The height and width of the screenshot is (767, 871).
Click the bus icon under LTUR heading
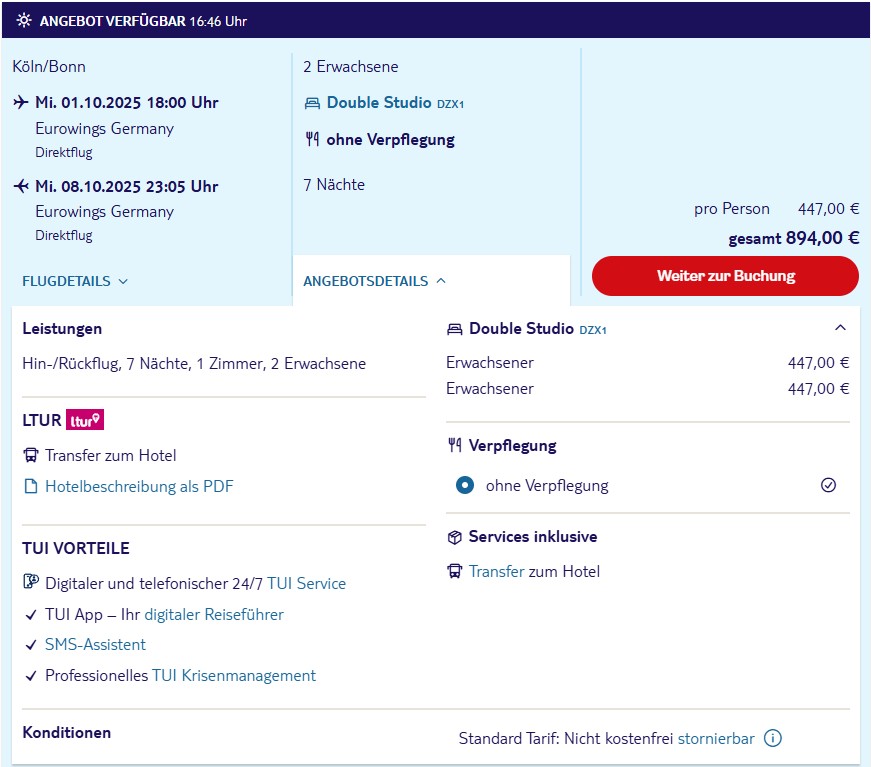click(31, 455)
